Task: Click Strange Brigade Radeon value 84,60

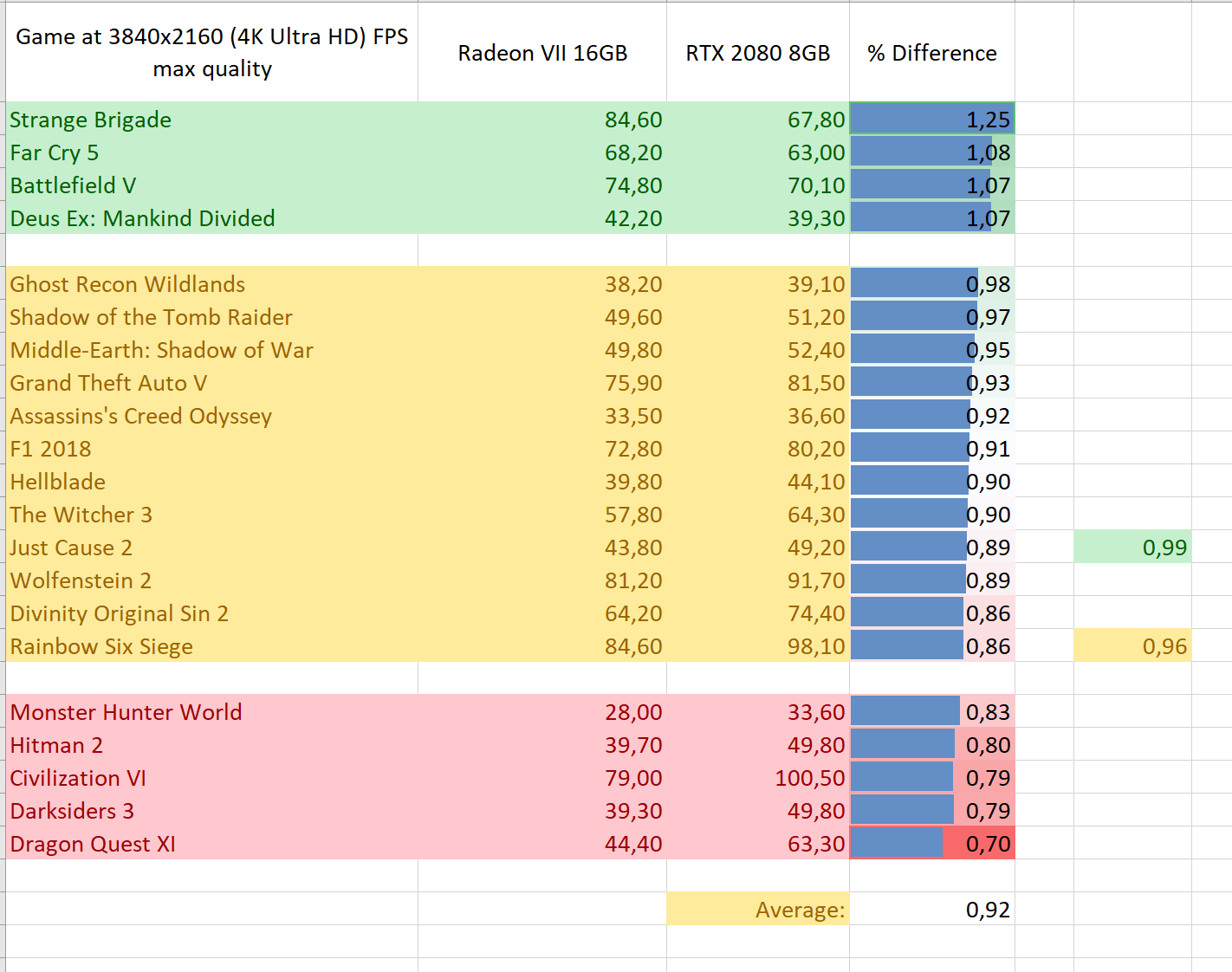Action: pyautogui.click(x=542, y=119)
